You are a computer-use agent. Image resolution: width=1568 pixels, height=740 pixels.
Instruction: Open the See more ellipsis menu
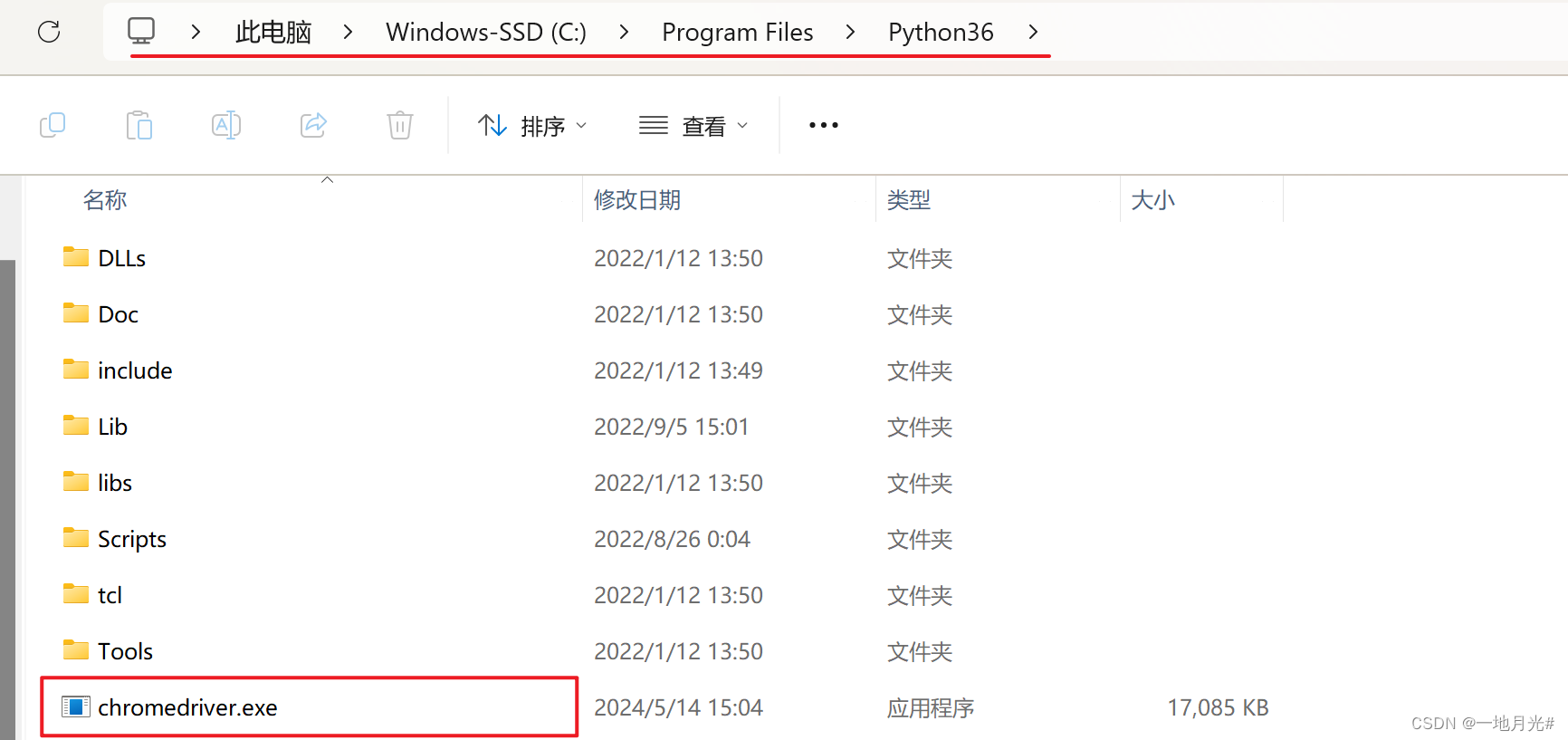coord(822,125)
